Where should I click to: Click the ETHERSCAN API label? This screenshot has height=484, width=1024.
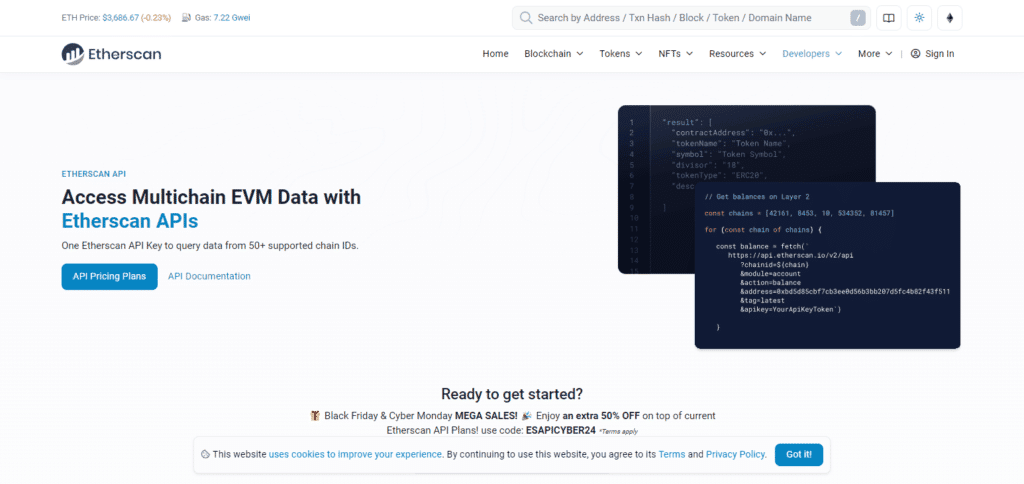point(94,174)
